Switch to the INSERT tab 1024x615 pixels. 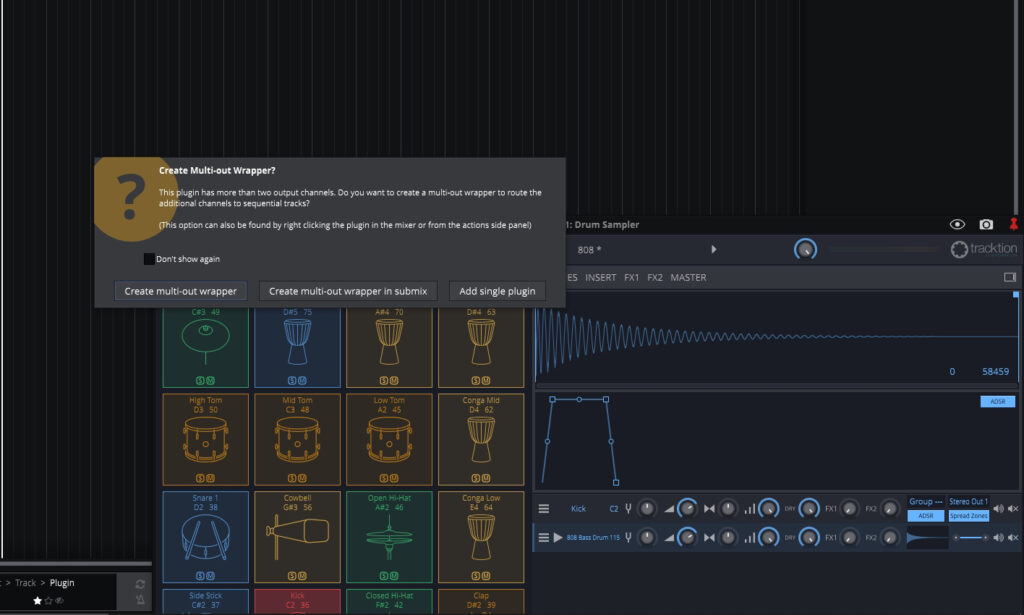[x=600, y=277]
